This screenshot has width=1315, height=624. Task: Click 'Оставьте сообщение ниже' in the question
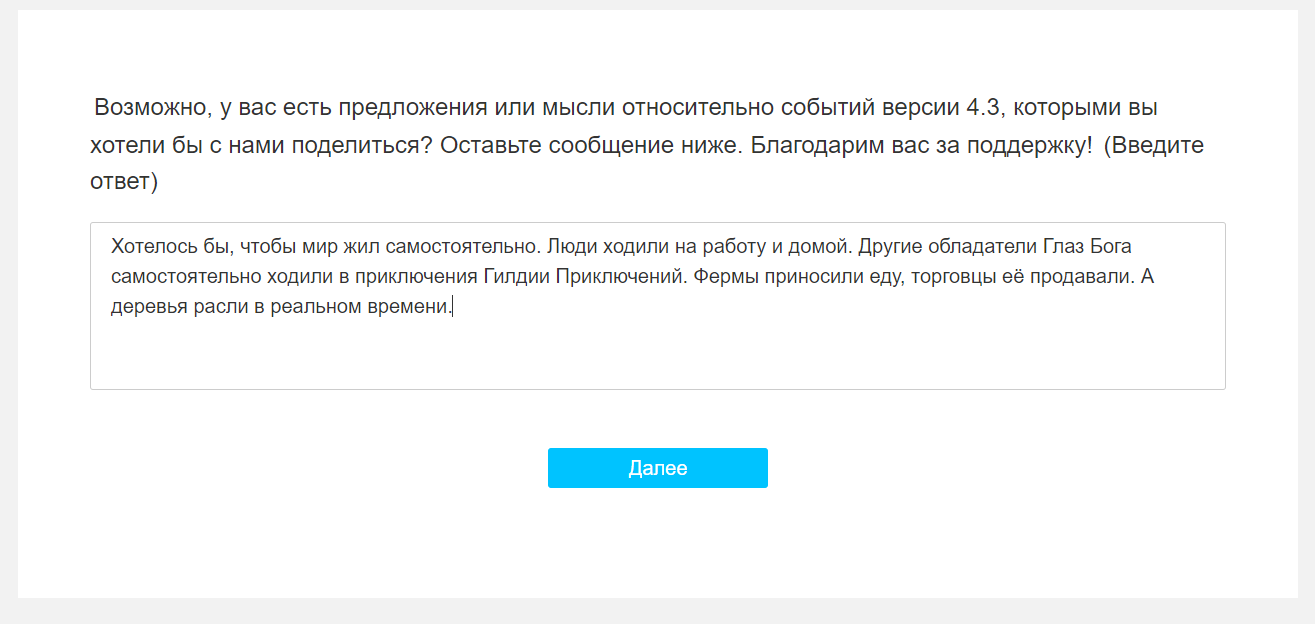pos(591,145)
